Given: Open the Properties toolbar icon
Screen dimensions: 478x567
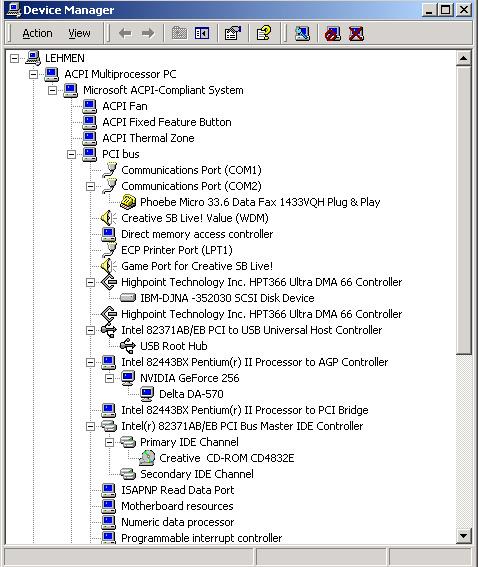Looking at the screenshot, I should coord(233,34).
